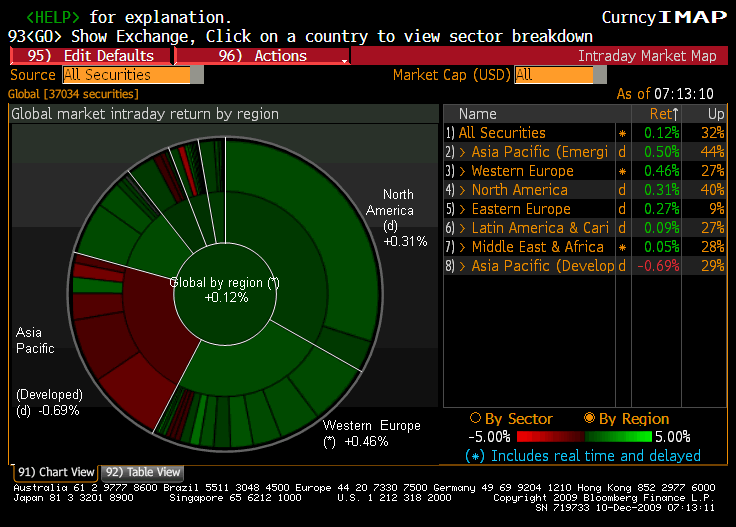The width and height of the screenshot is (736, 527).
Task: Click the North America +0.31% chart label
Action: pyautogui.click(x=397, y=218)
